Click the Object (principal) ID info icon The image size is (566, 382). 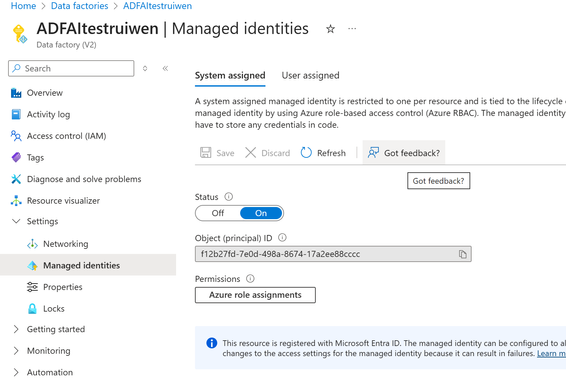click(282, 238)
